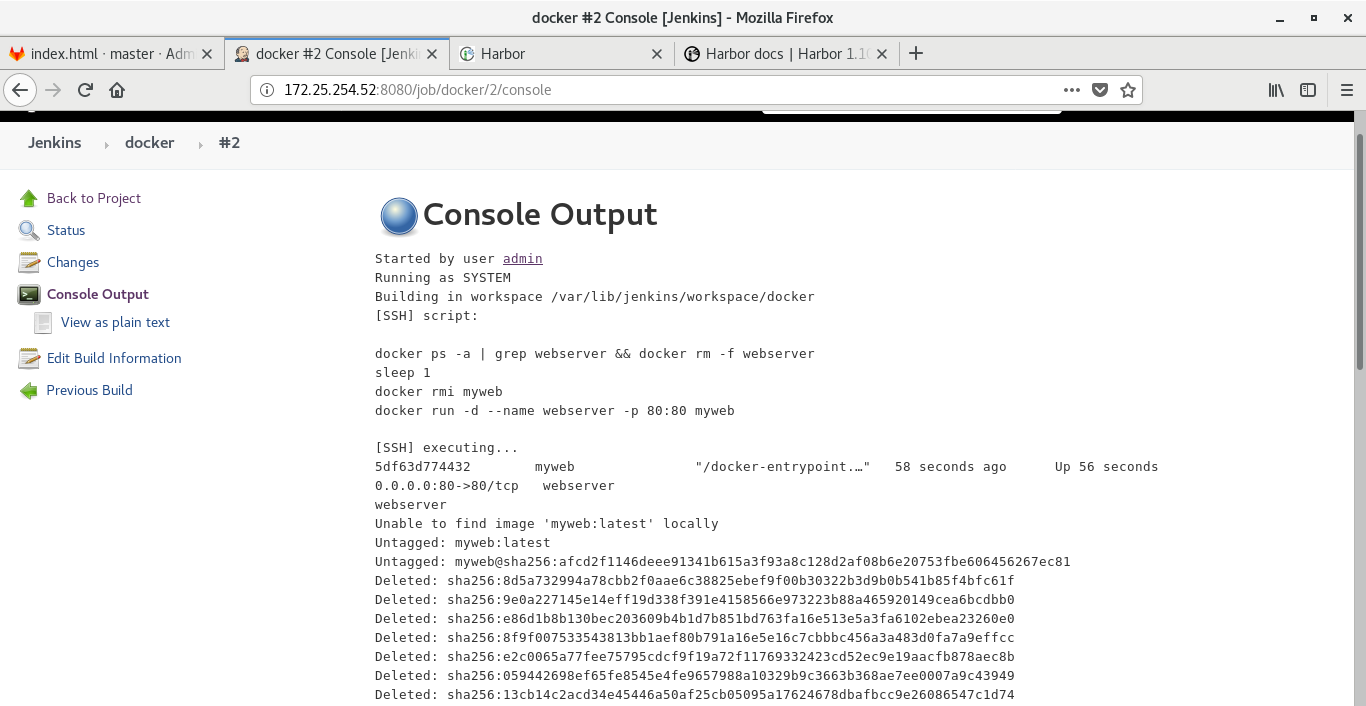The width and height of the screenshot is (1366, 706).
Task: Click the browser forward arrow
Action: [53, 90]
